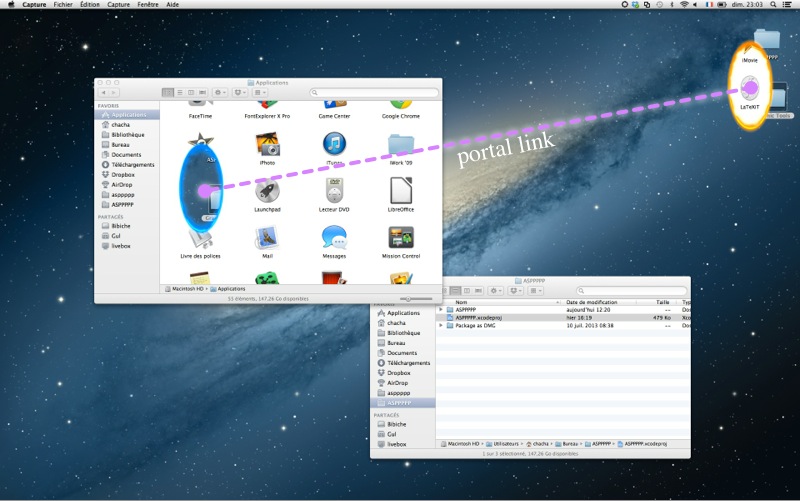Open the Wi-Fi status menu

coord(684,5)
